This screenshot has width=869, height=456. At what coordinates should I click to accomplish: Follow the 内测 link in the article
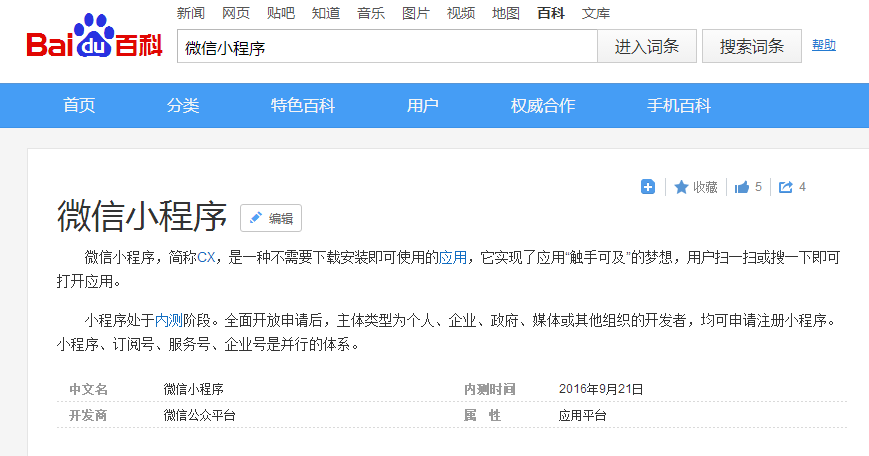(x=168, y=321)
